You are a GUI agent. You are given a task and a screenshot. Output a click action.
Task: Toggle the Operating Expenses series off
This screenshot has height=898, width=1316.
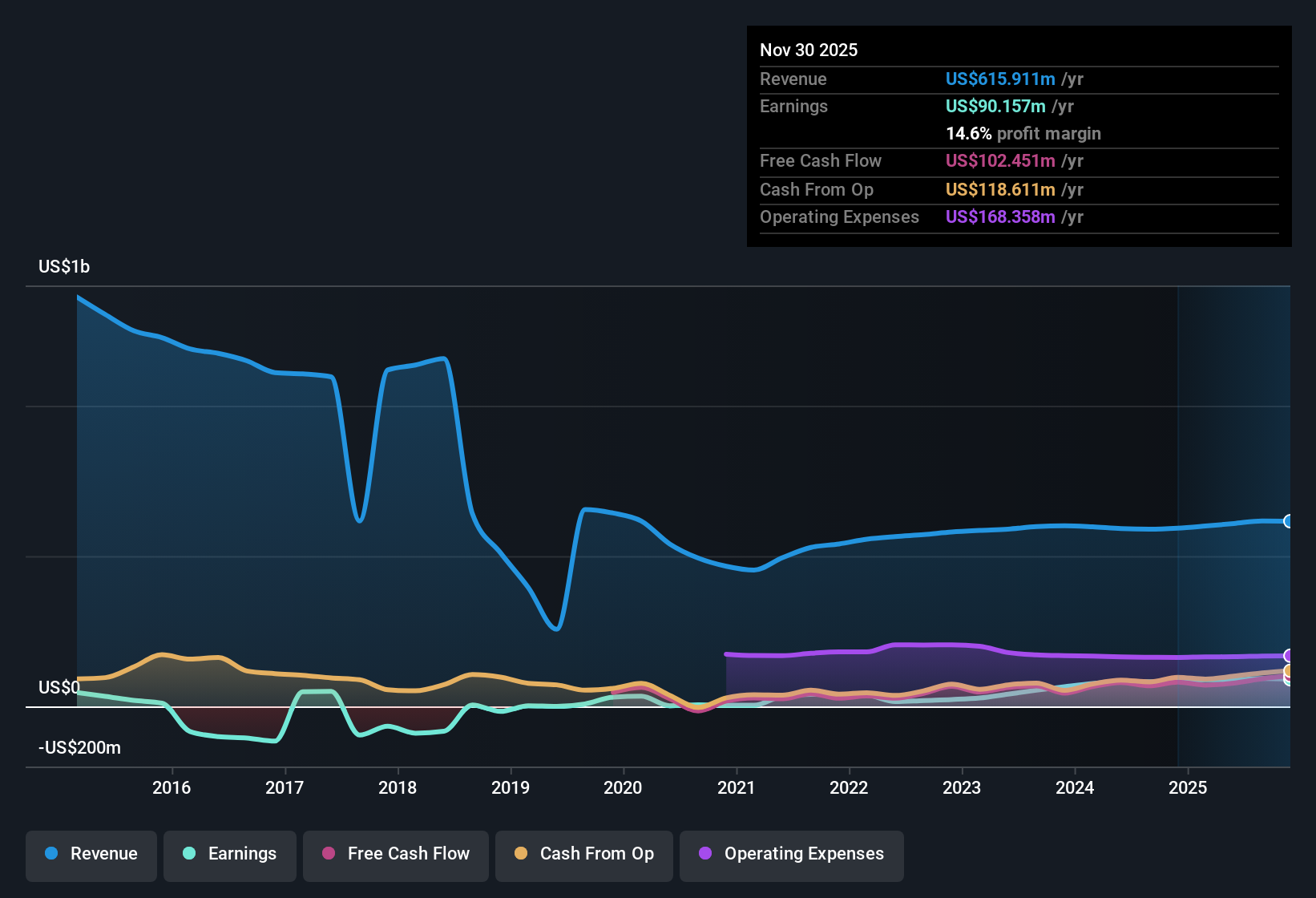pos(791,854)
